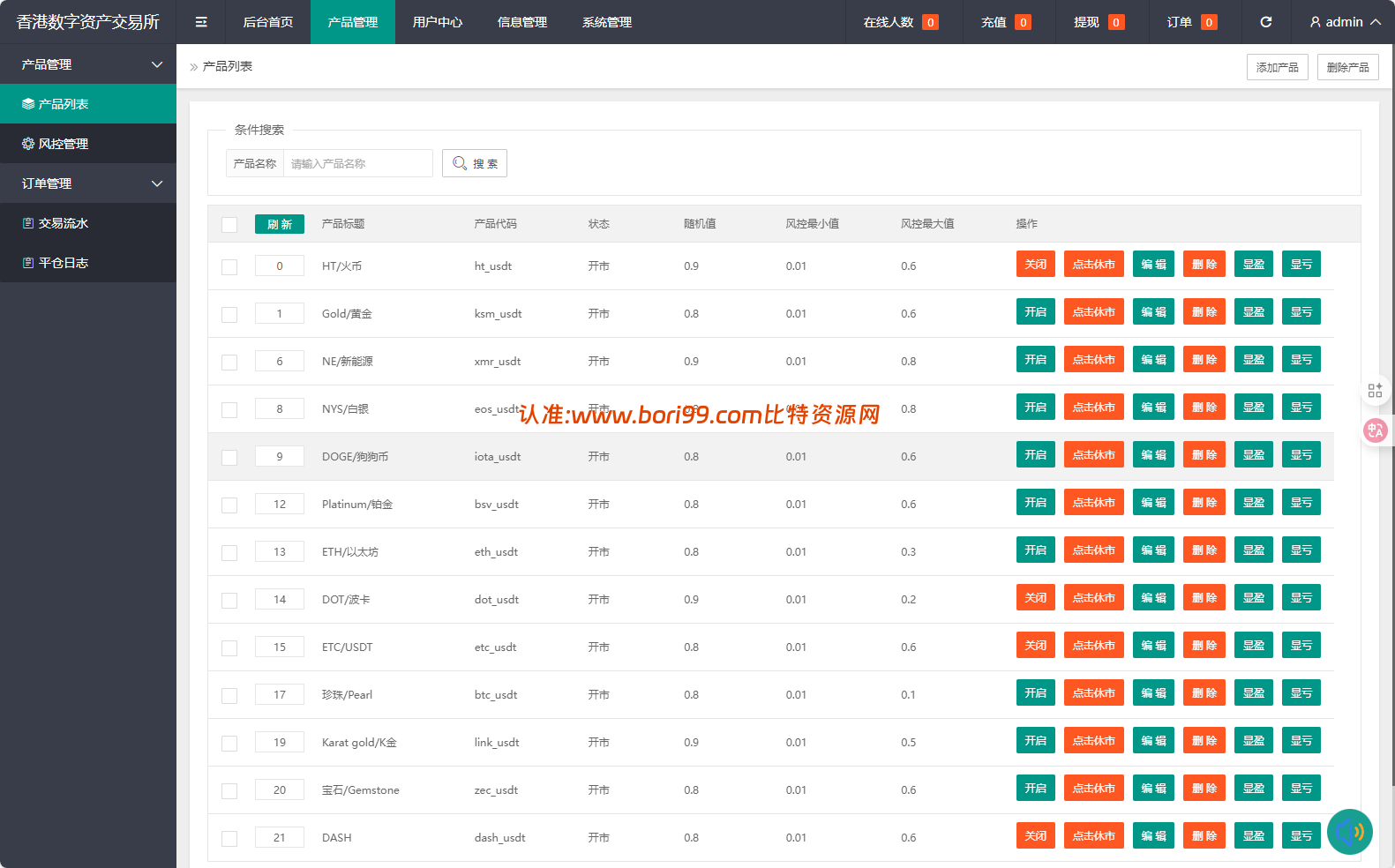The image size is (1395, 868).
Task: Click the ksm_usdt product code
Action: tap(498, 314)
